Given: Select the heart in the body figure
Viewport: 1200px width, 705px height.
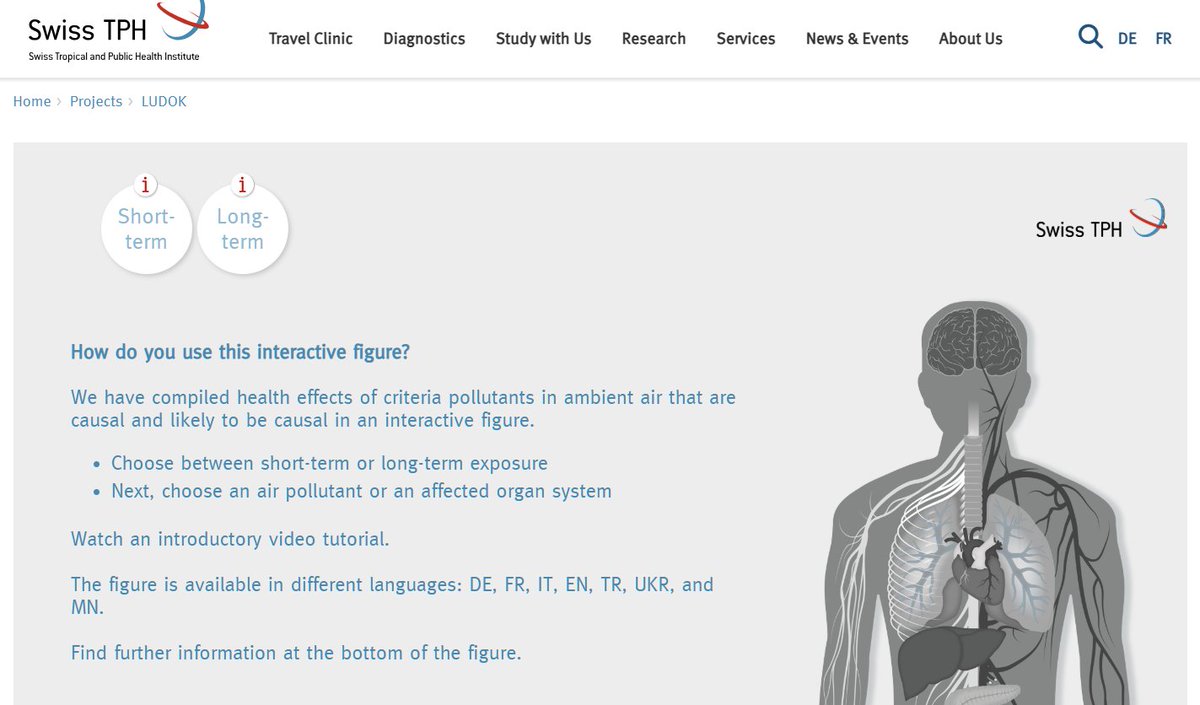Looking at the screenshot, I should 980,566.
